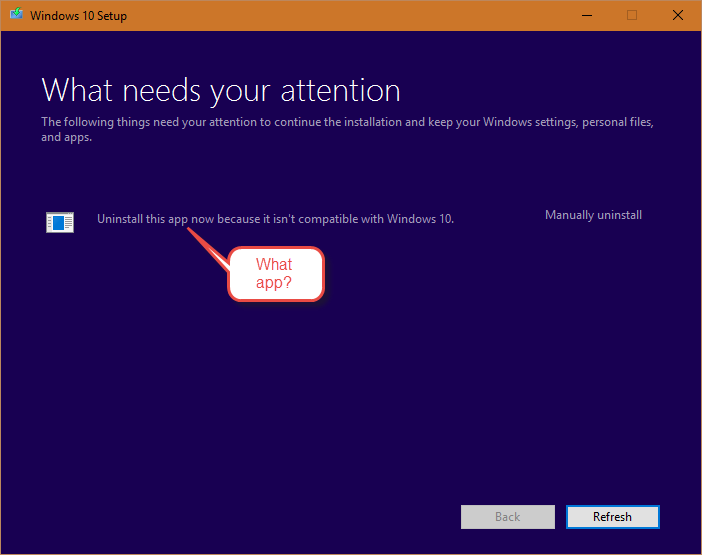Viewport: 702px width, 555px height.
Task: Close the Windows 10 Setup window
Action: [x=678, y=16]
